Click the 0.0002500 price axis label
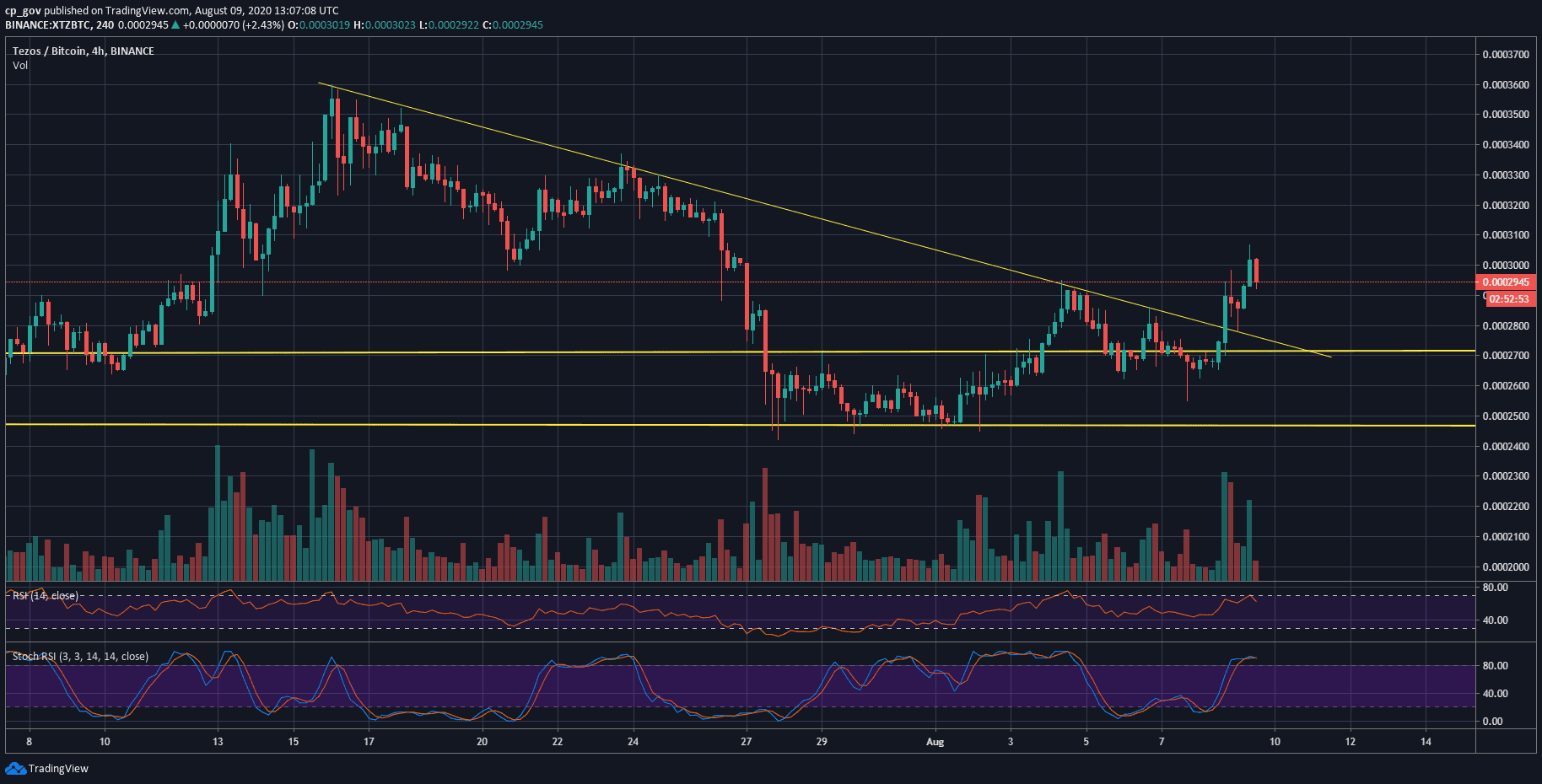 [1506, 416]
